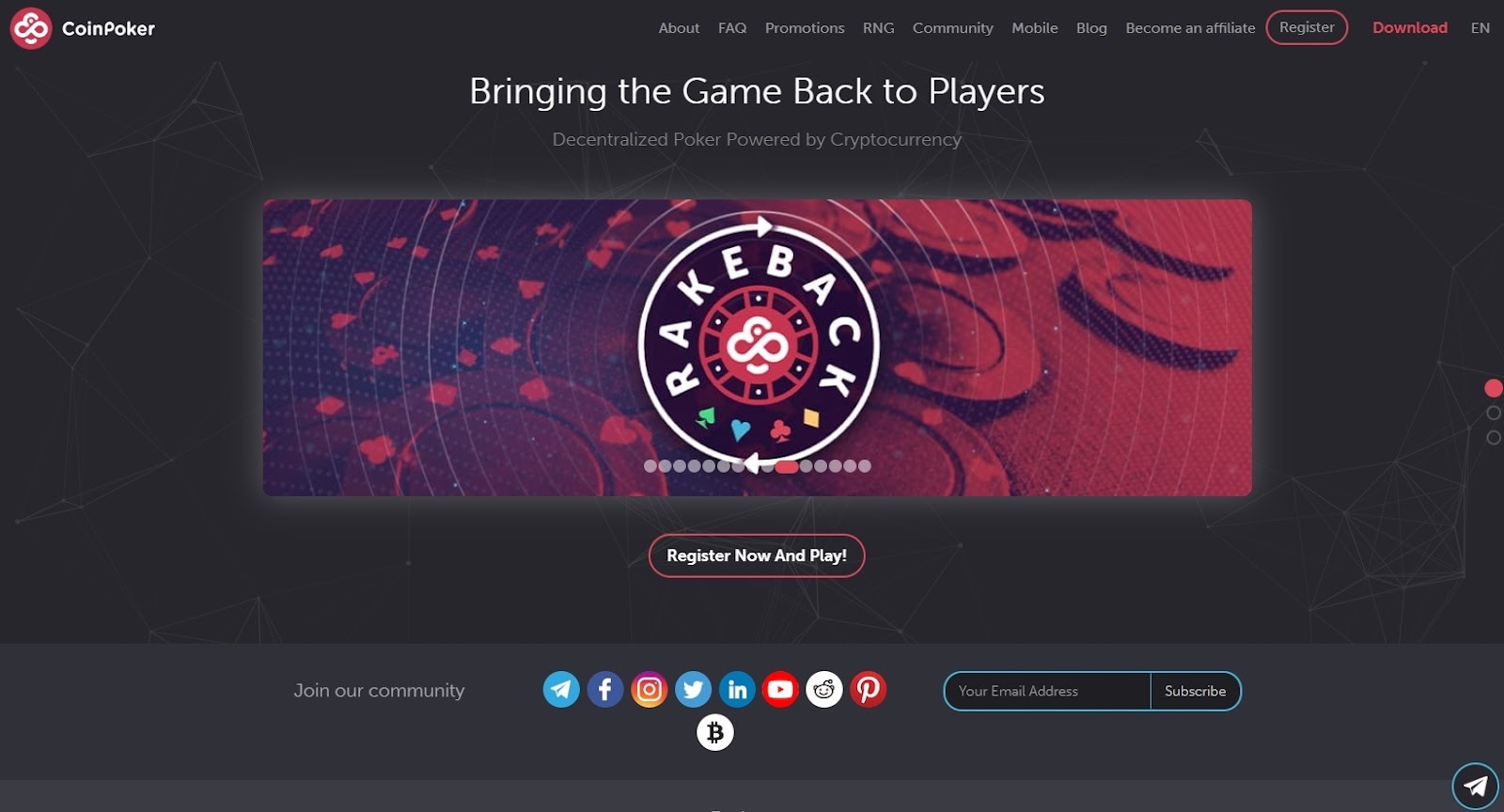The image size is (1504, 812).
Task: Open the Instagram social icon
Action: [650, 690]
